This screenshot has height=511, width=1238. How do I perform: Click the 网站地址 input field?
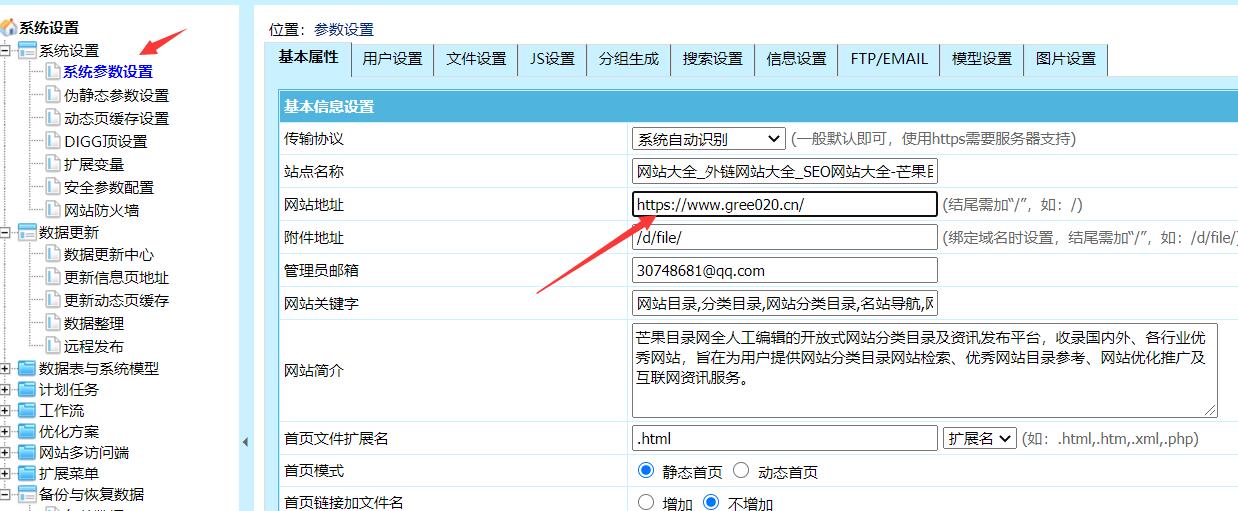tap(784, 205)
